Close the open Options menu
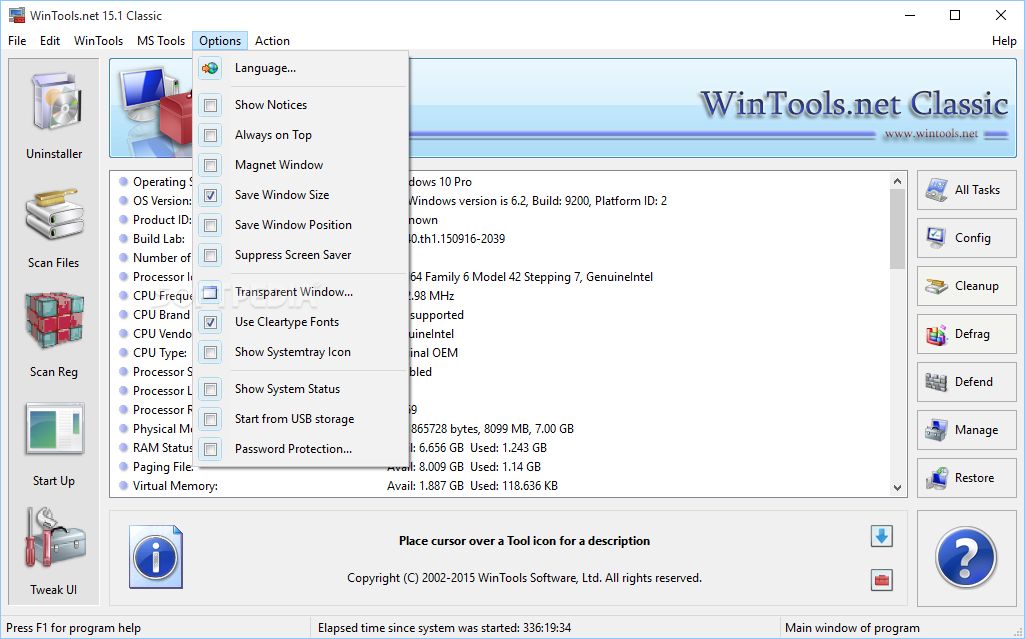 pyautogui.click(x=220, y=41)
